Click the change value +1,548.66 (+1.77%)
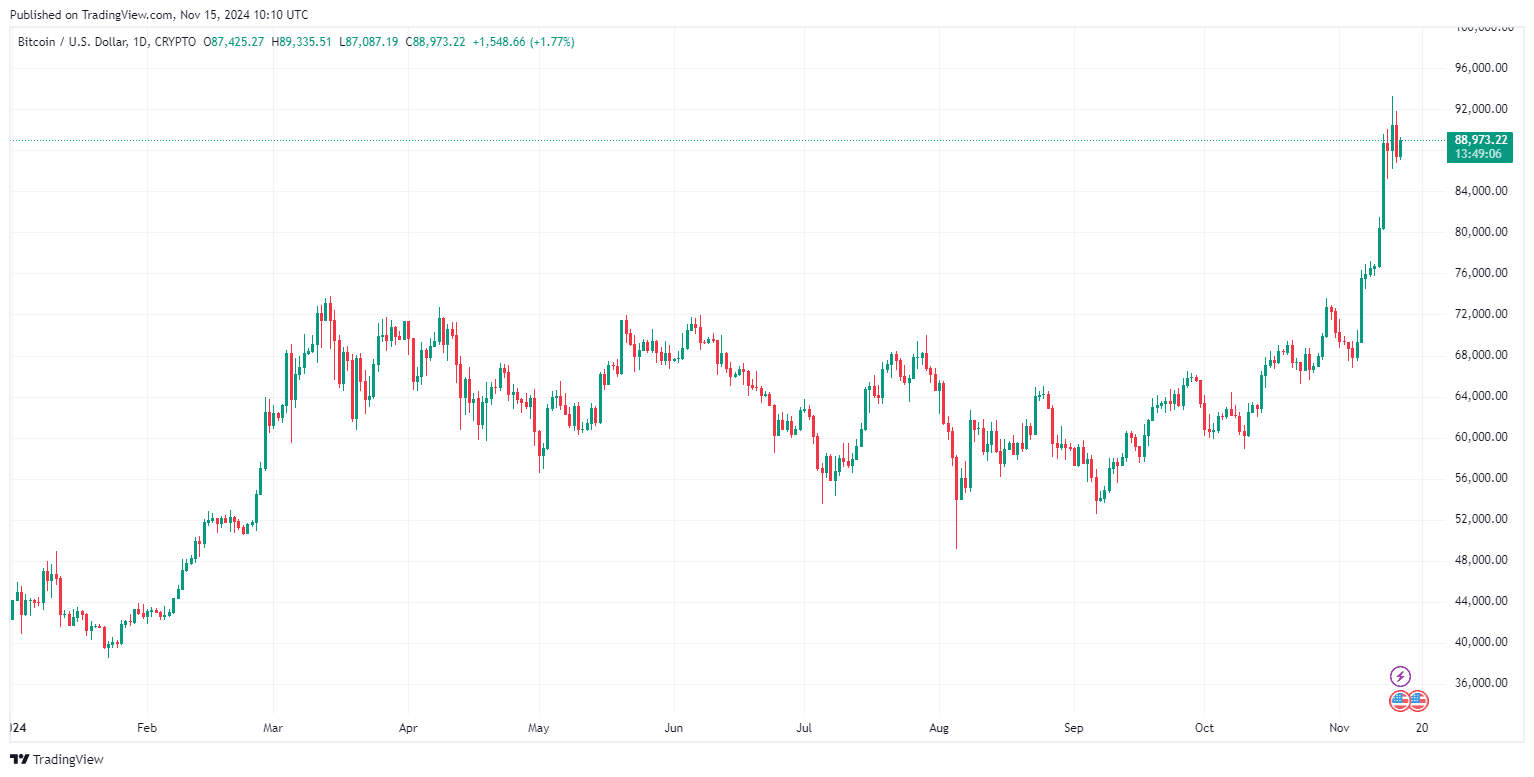The image size is (1534, 777). (524, 42)
